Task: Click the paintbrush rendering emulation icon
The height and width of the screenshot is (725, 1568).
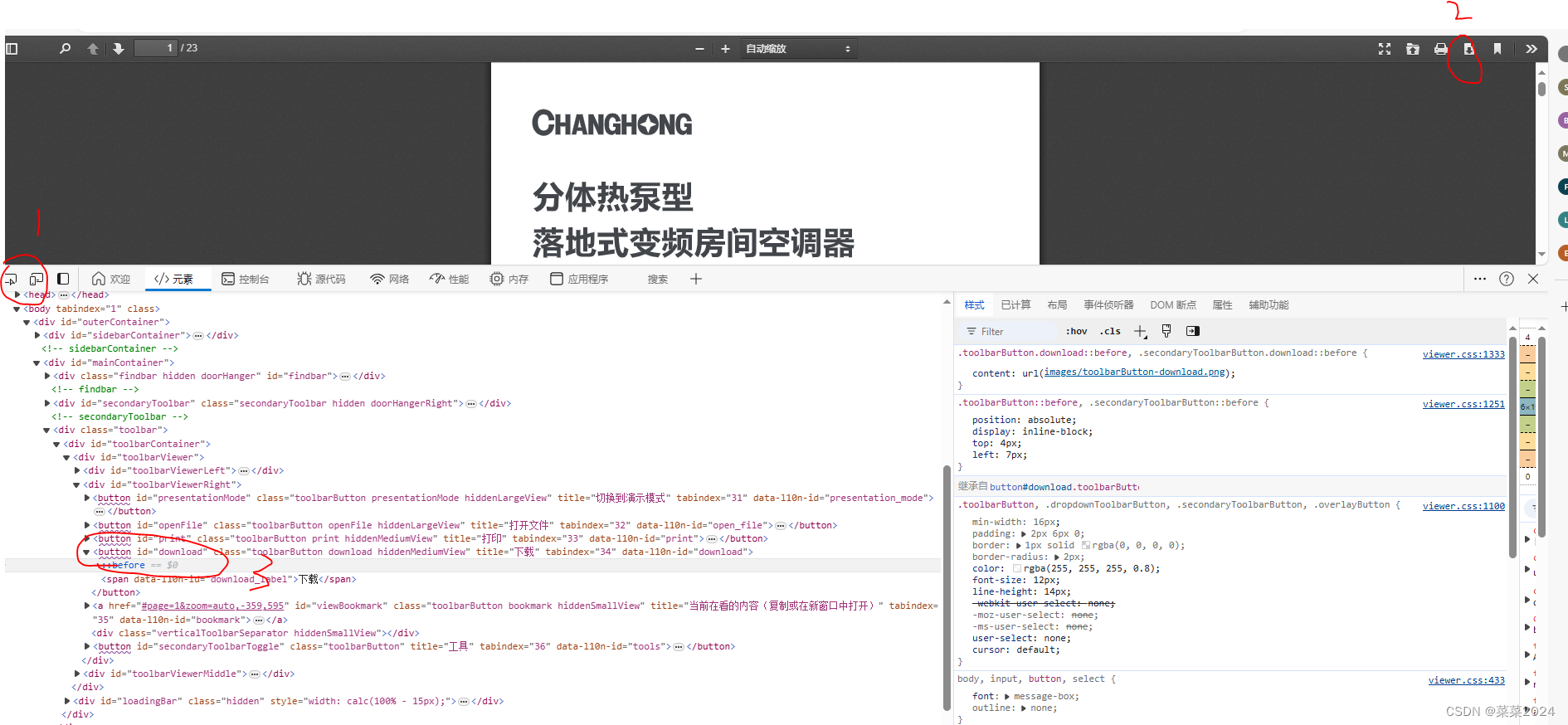Action: click(1166, 331)
